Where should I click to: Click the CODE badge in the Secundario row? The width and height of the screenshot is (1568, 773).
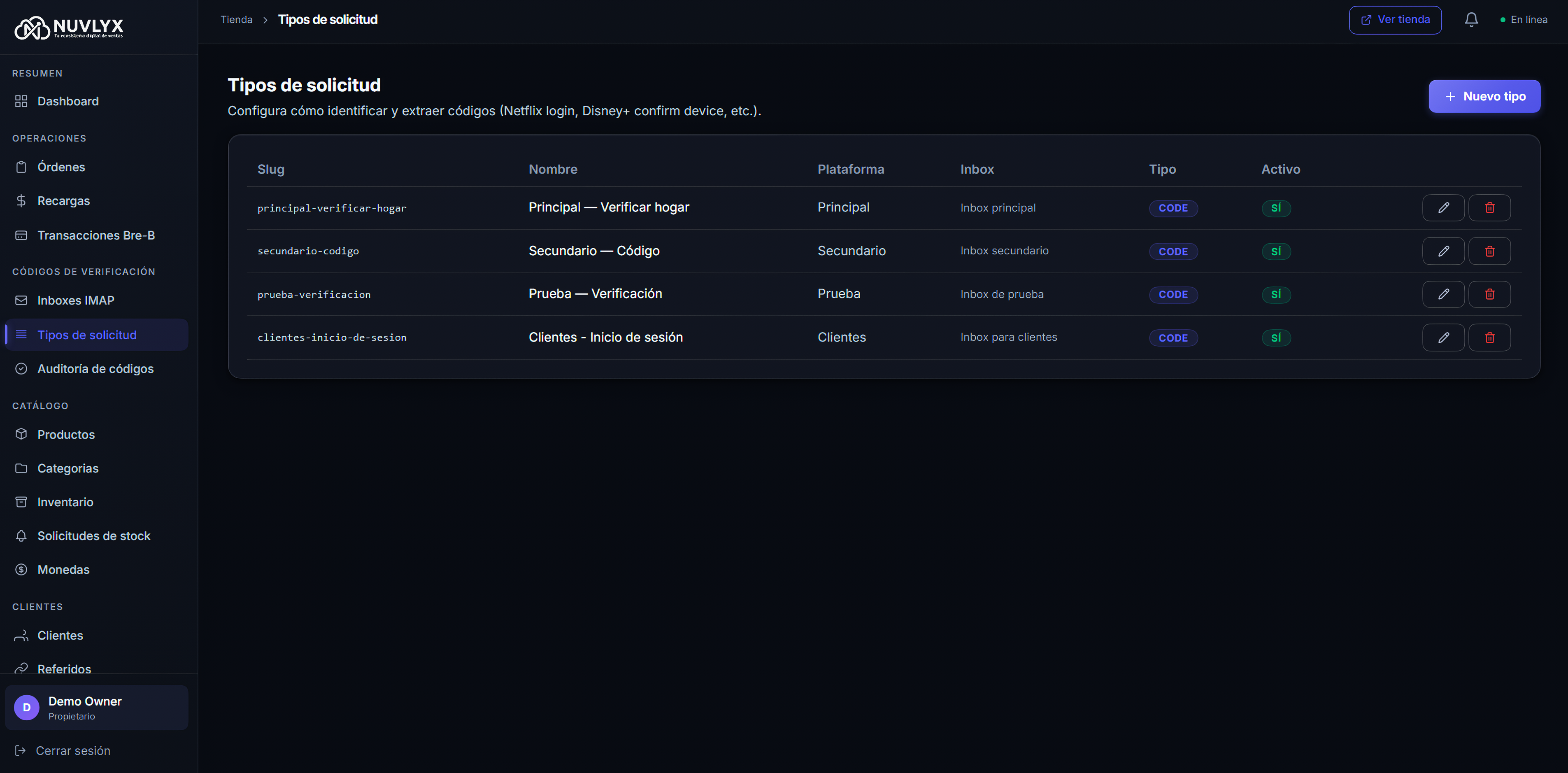pyautogui.click(x=1173, y=251)
